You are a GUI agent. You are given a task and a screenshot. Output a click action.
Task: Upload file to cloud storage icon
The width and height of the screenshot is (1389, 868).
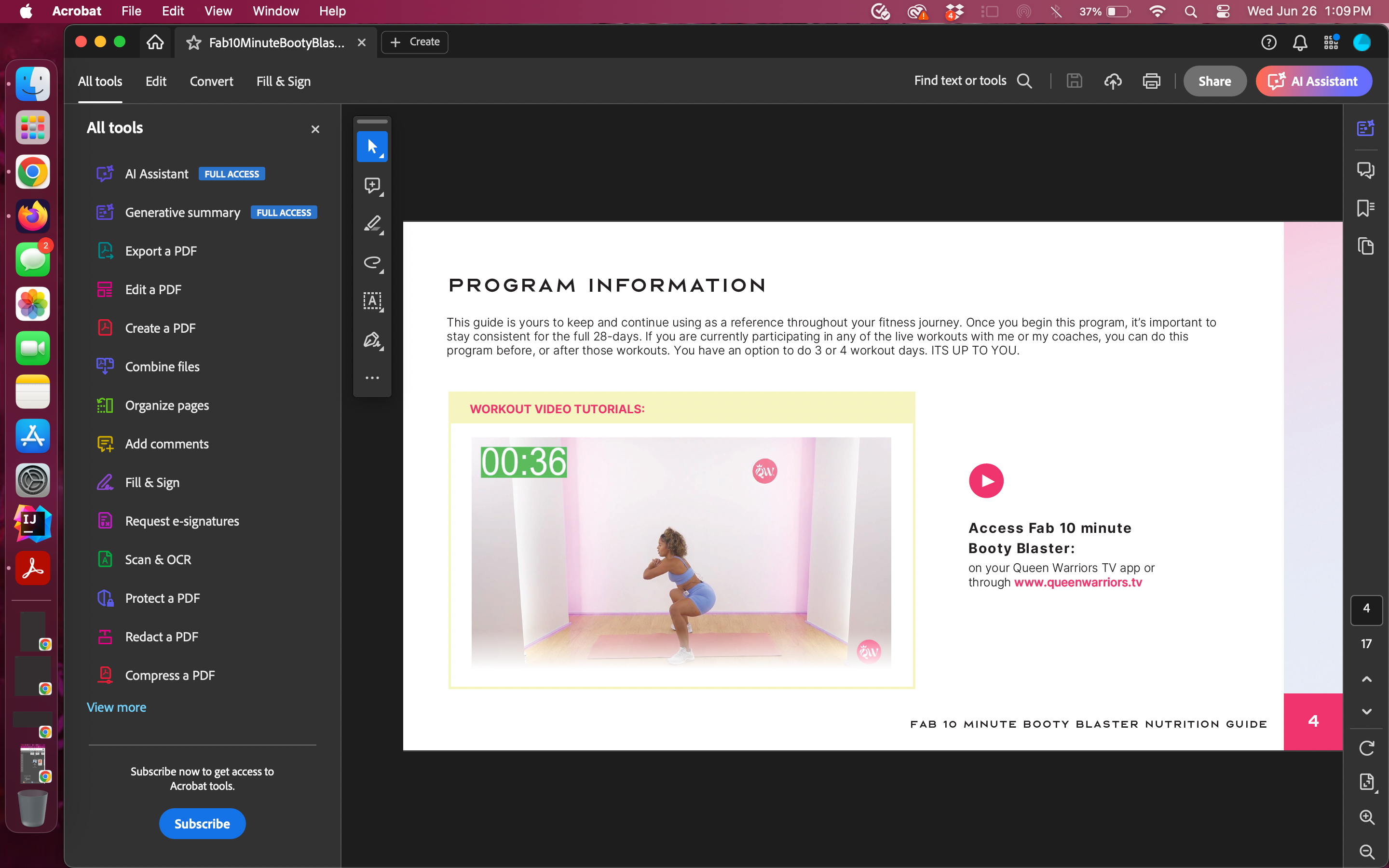pyautogui.click(x=1112, y=81)
